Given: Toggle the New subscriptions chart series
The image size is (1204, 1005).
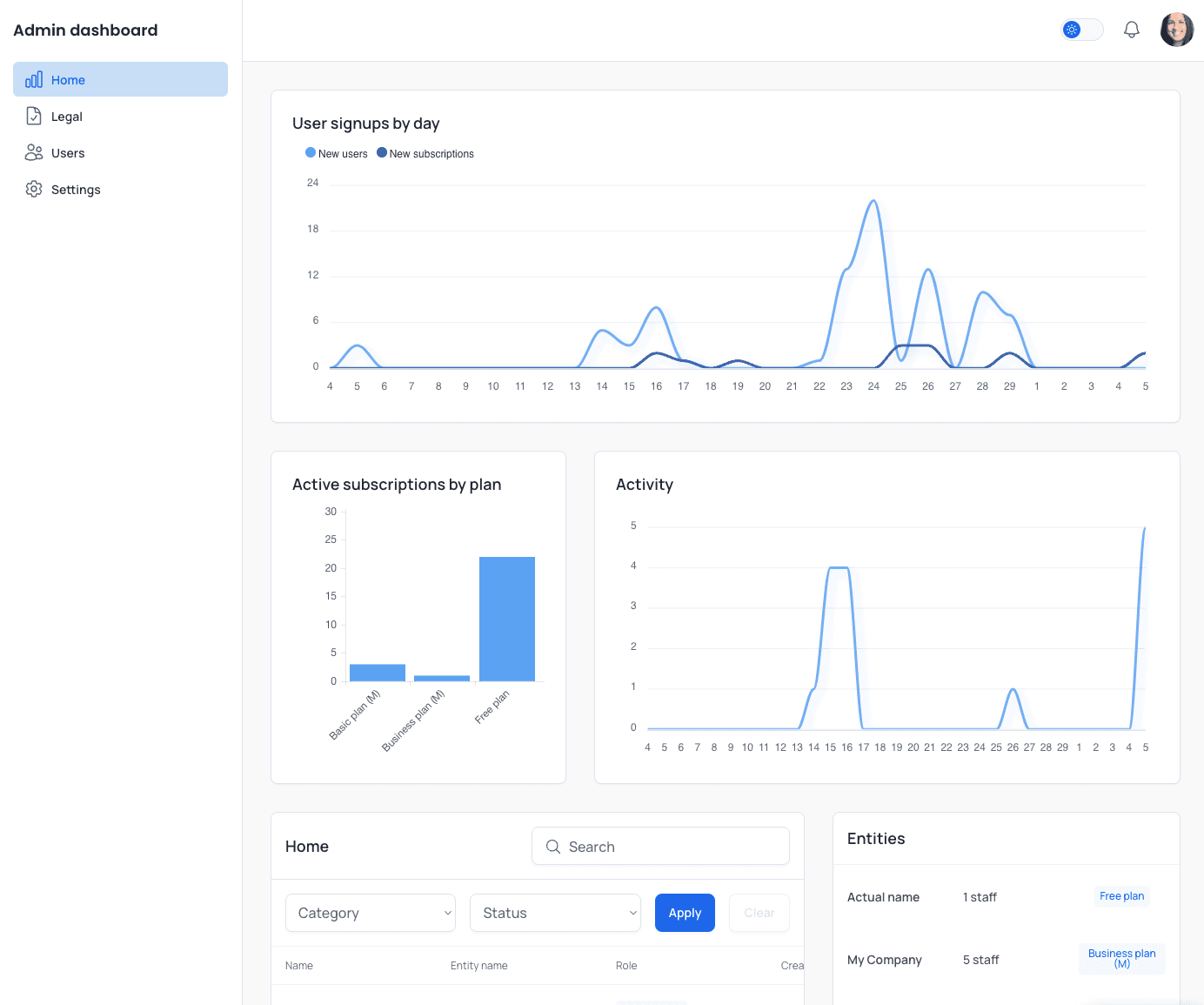Looking at the screenshot, I should tap(425, 153).
